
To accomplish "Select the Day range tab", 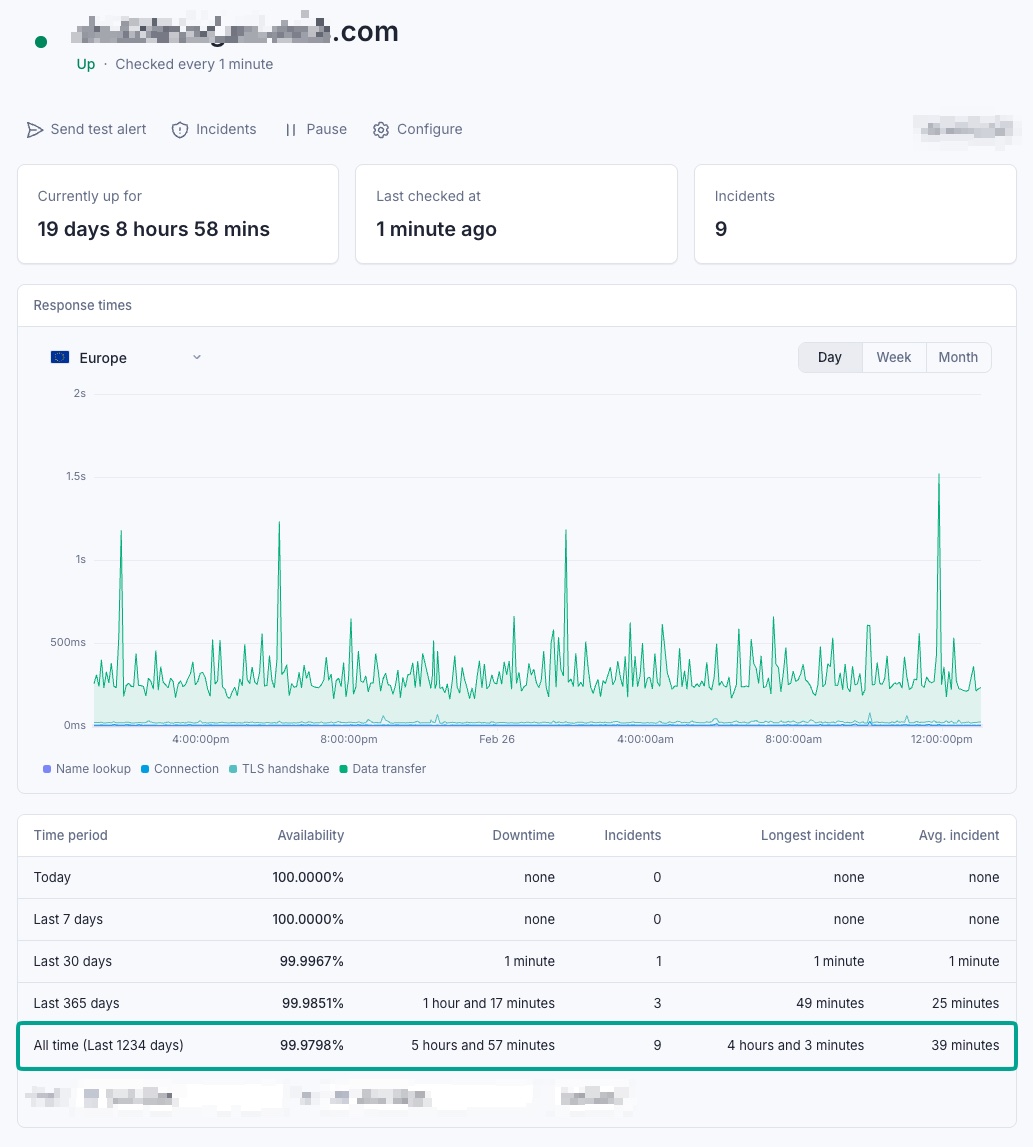I will 830,357.
